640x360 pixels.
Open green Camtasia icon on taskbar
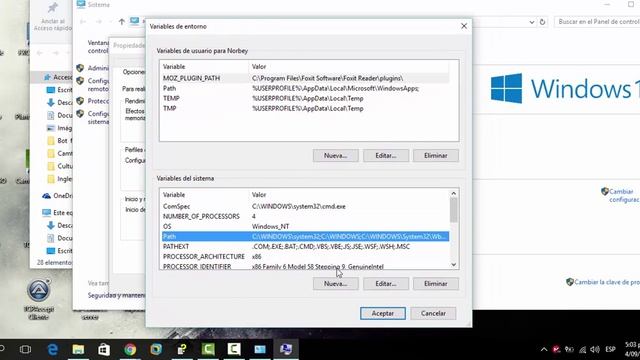click(208, 349)
